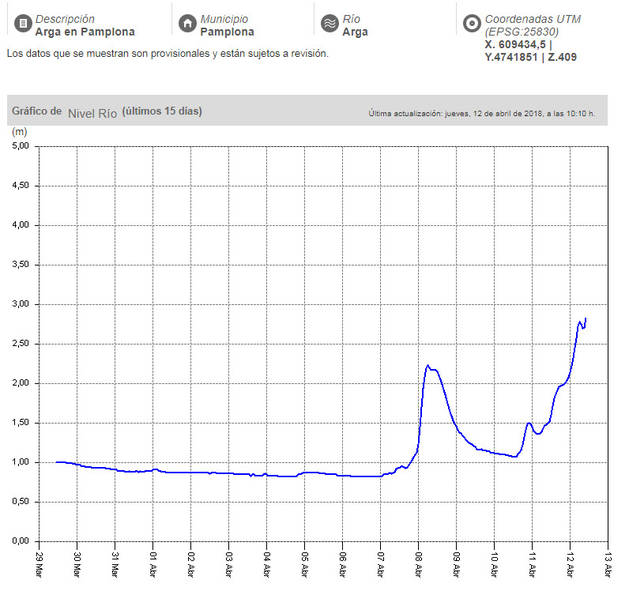Click the 5,00 y-axis label
Viewport: 629px width, 595px height.
click(20, 146)
